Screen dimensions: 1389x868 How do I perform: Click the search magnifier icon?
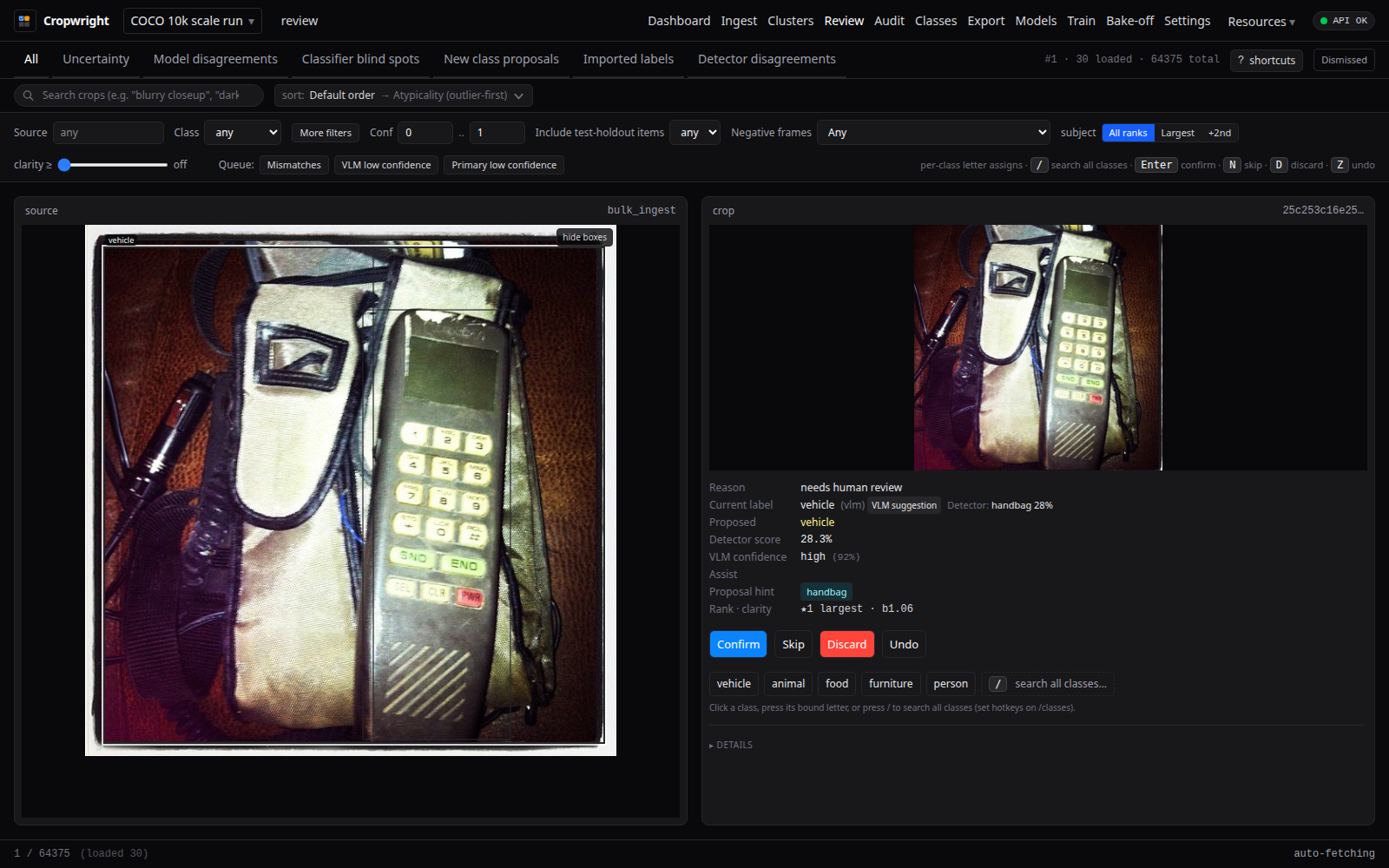pyautogui.click(x=29, y=95)
